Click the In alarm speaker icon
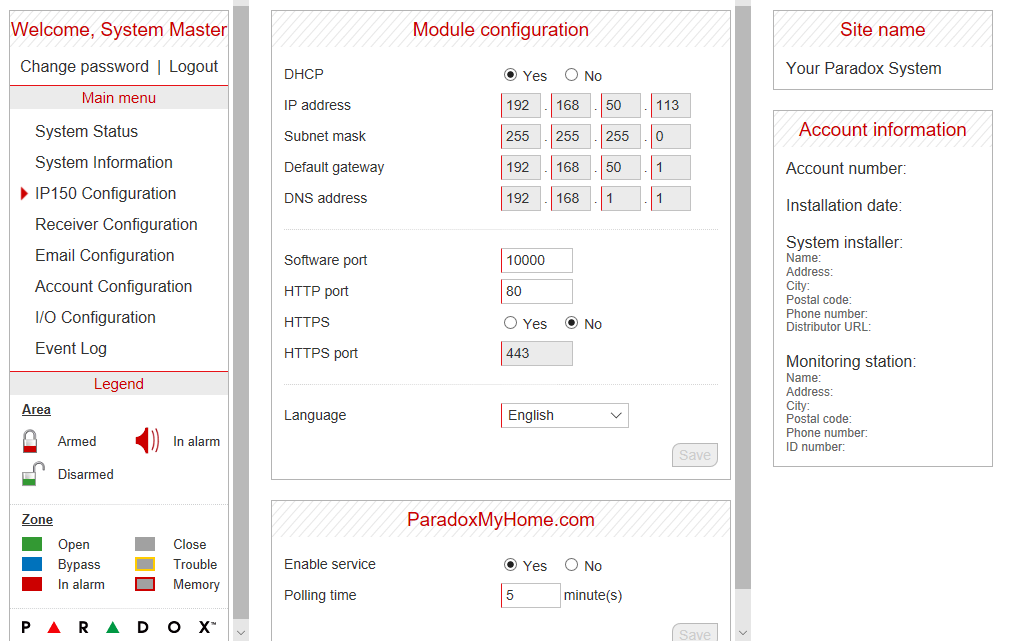Image resolution: width=1013 pixels, height=641 pixels. click(x=147, y=441)
